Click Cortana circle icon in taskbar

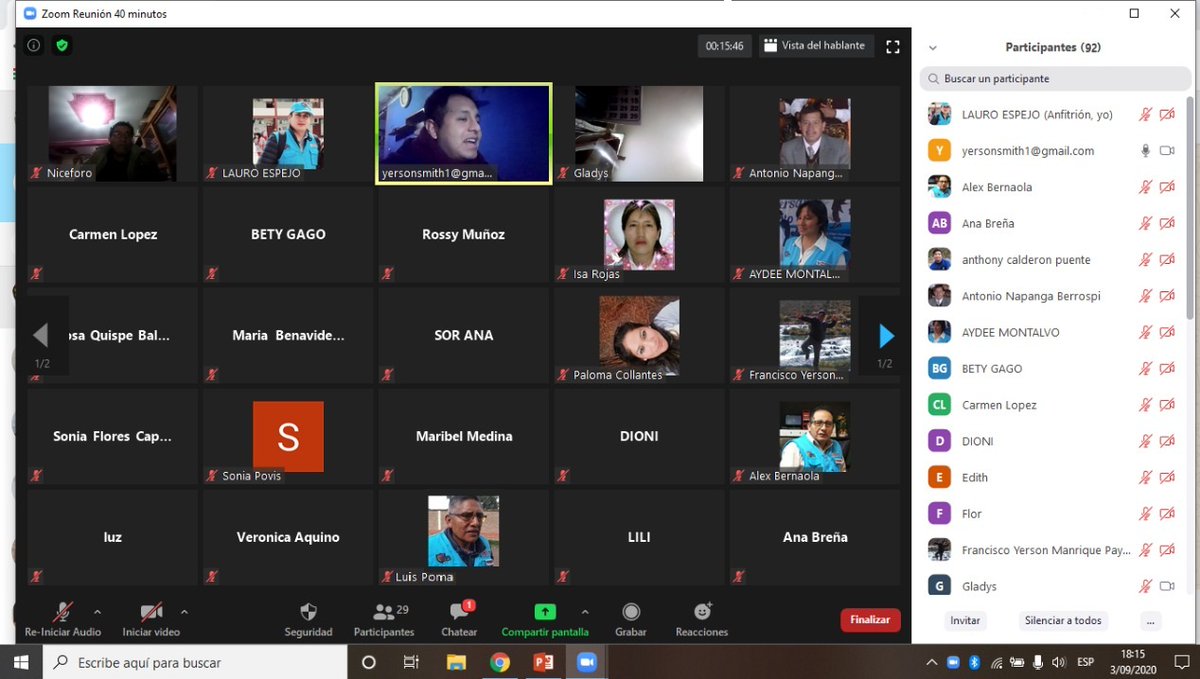tap(368, 662)
